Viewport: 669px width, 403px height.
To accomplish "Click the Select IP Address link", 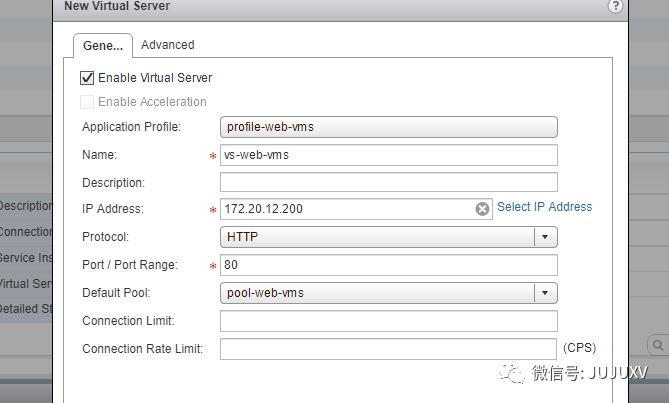I will [x=544, y=207].
